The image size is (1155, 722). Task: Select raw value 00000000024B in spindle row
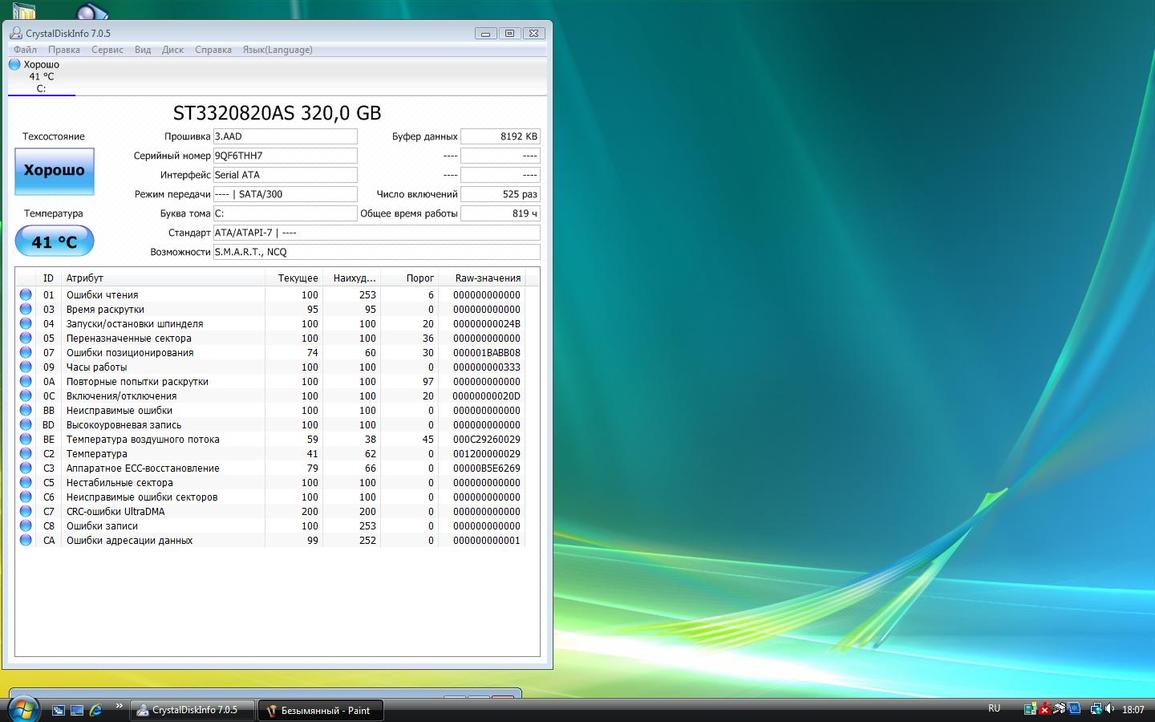486,323
